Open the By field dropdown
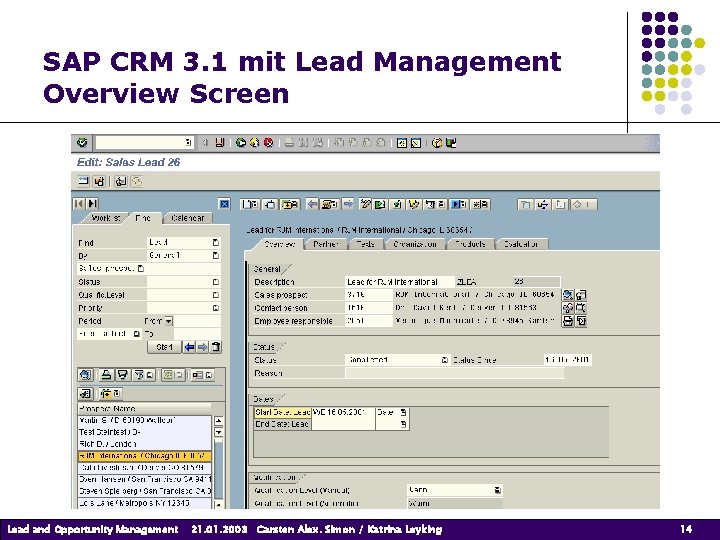 click(216, 255)
